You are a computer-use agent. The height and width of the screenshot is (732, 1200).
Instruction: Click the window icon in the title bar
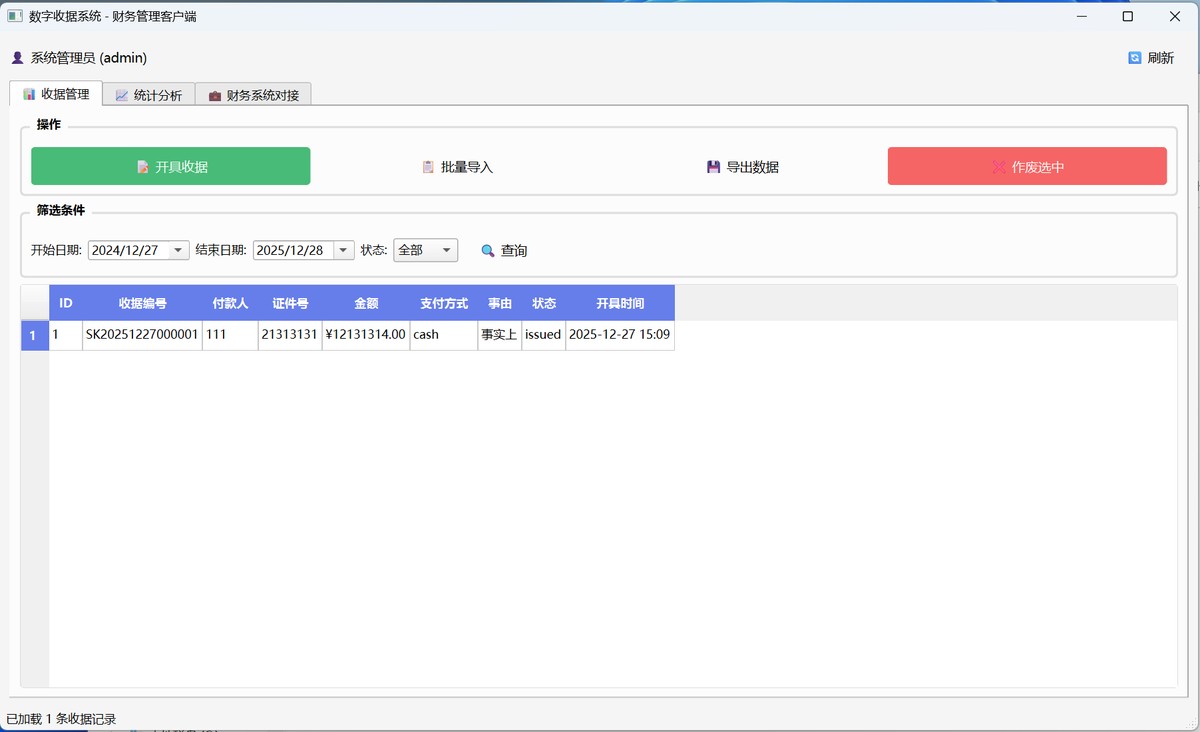click(x=14, y=15)
